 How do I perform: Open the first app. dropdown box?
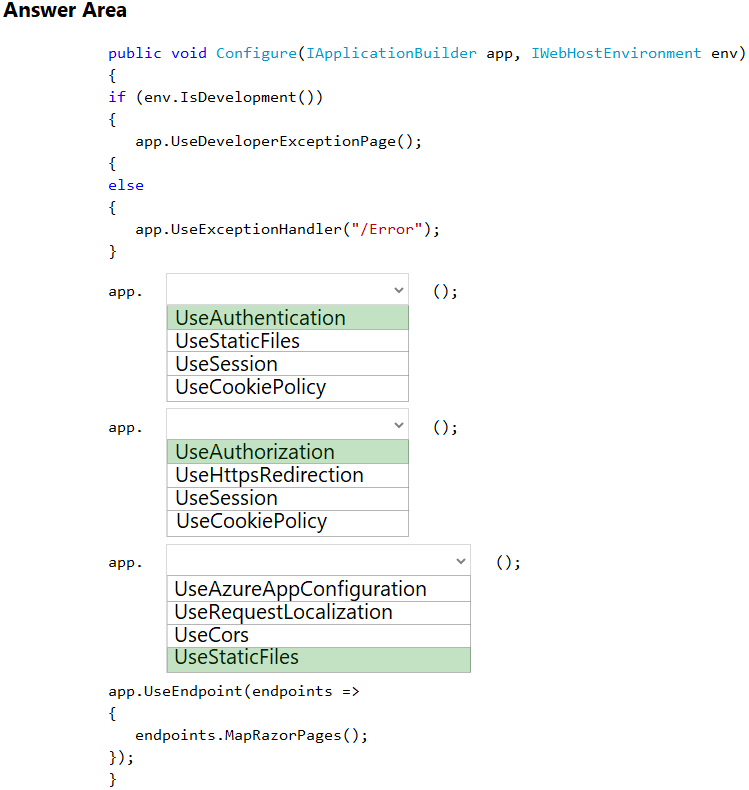click(287, 290)
